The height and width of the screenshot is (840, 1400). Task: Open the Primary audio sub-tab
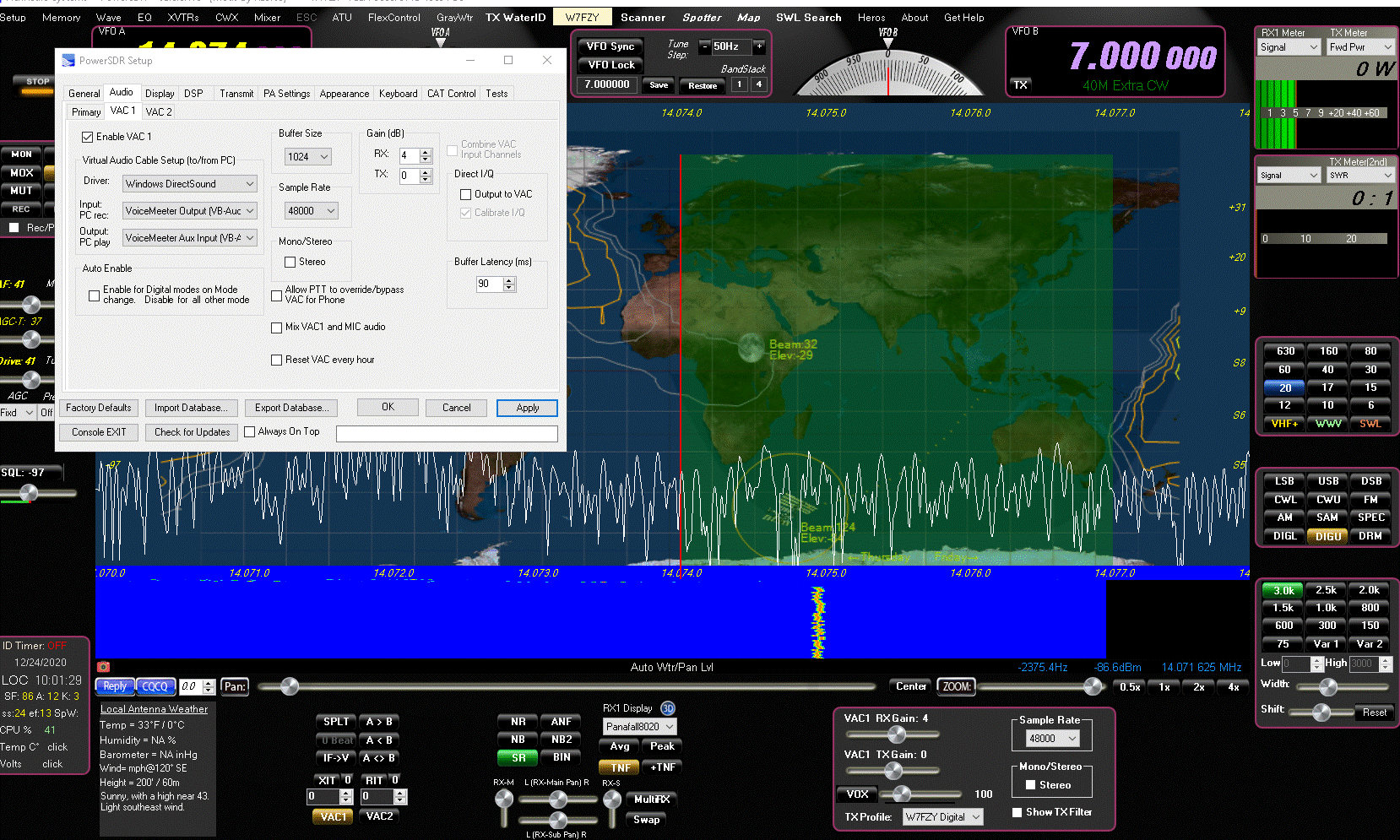[x=86, y=111]
